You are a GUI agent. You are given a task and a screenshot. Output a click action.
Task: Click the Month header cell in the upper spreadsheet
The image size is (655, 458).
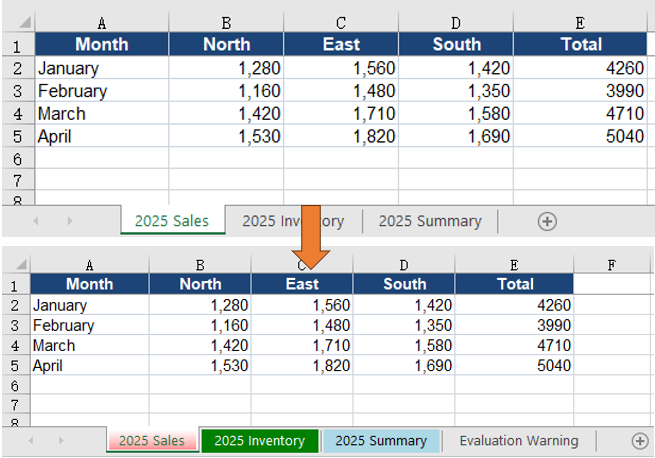102,44
